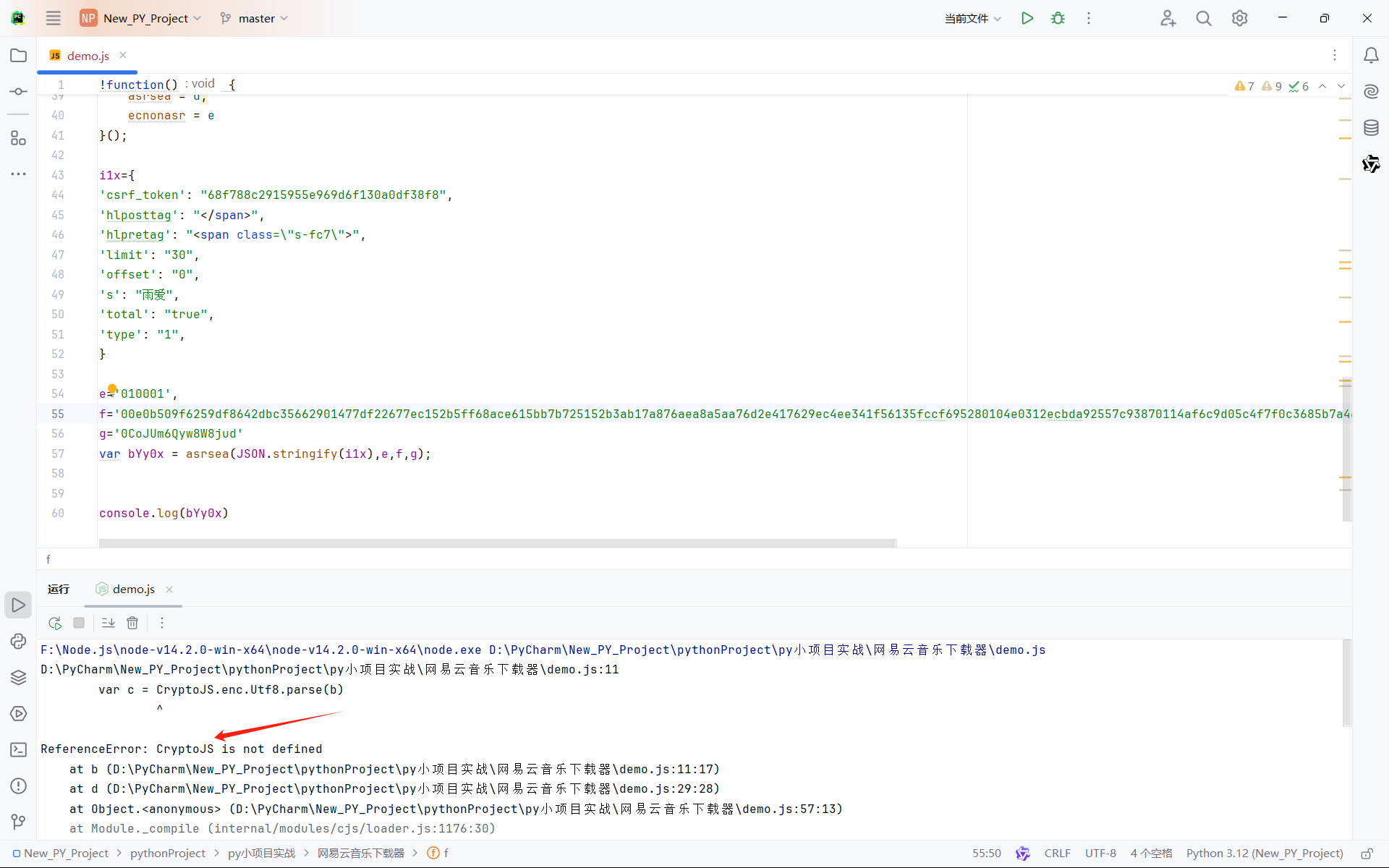The height and width of the screenshot is (868, 1389).
Task: Click CRLF line separator in status bar
Action: [1057, 854]
